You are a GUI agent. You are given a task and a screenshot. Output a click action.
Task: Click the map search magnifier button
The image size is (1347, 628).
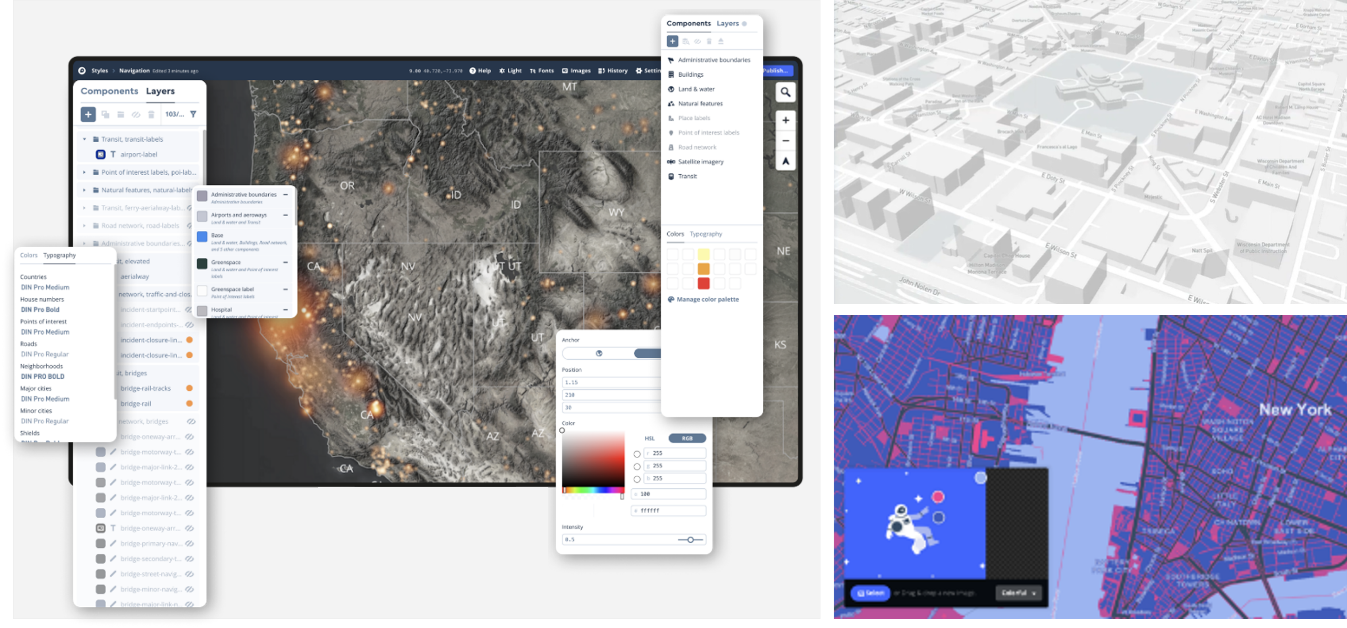(786, 92)
